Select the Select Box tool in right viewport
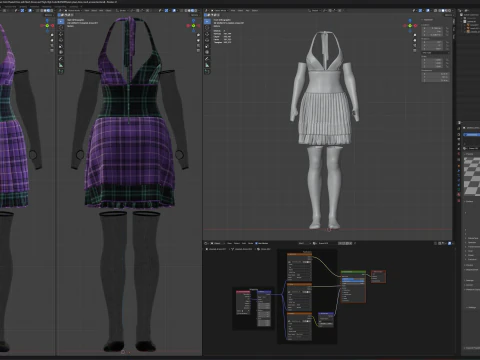Screen dimensions: 480x360 207,21
